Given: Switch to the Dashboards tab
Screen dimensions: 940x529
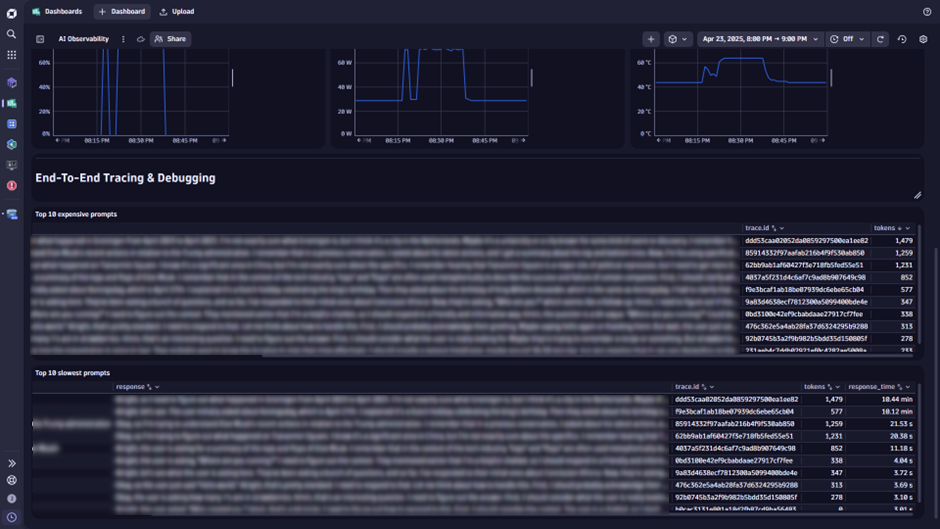Looking at the screenshot, I should [57, 12].
